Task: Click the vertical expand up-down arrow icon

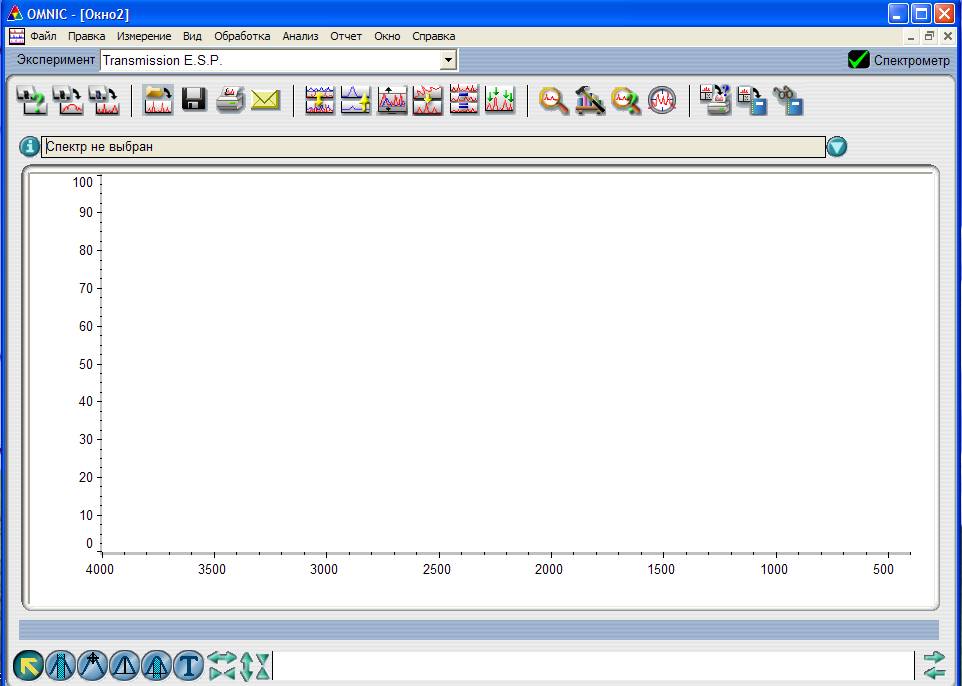Action: (x=247, y=666)
